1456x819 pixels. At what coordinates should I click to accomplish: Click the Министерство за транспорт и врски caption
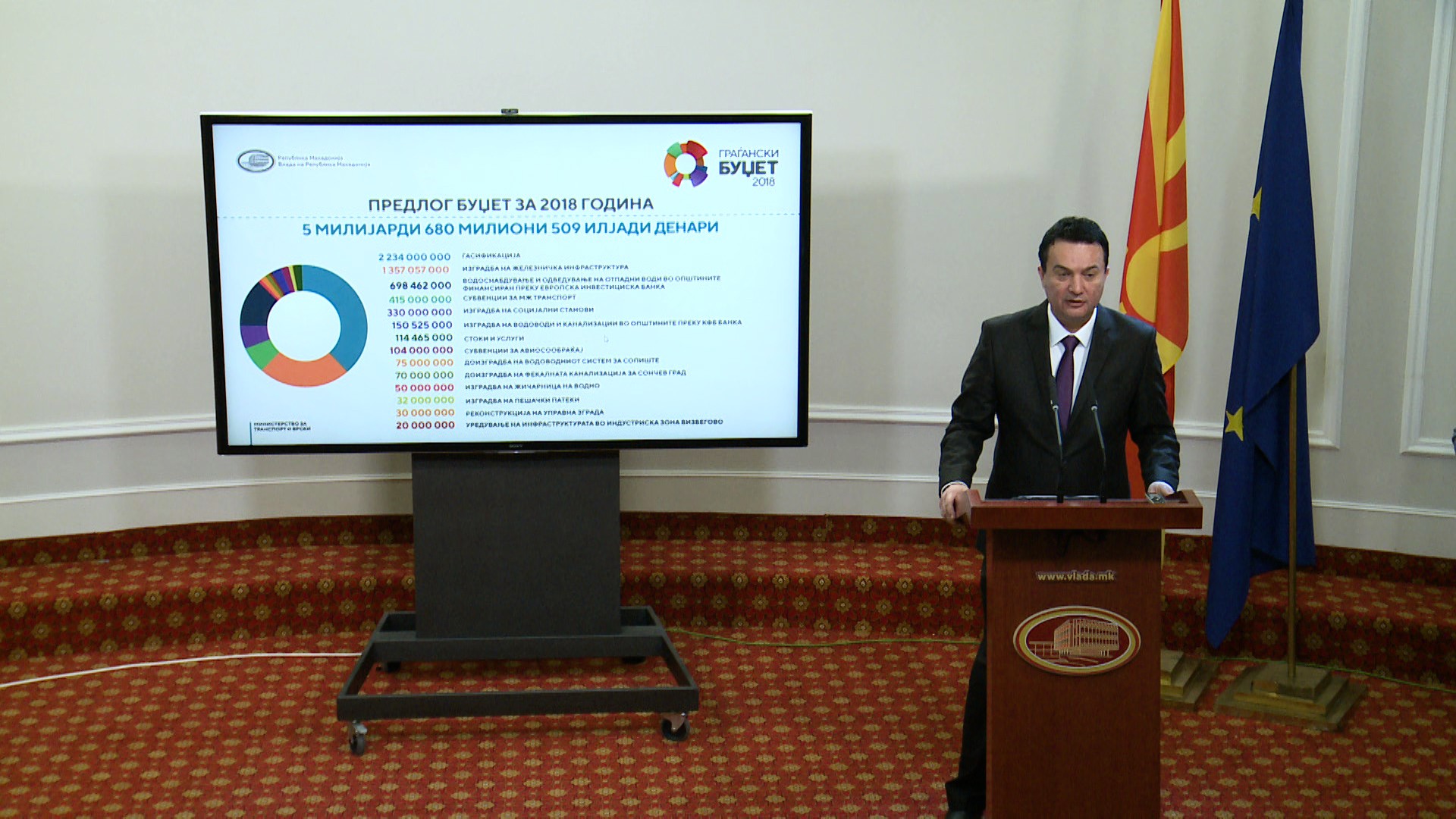(281, 426)
